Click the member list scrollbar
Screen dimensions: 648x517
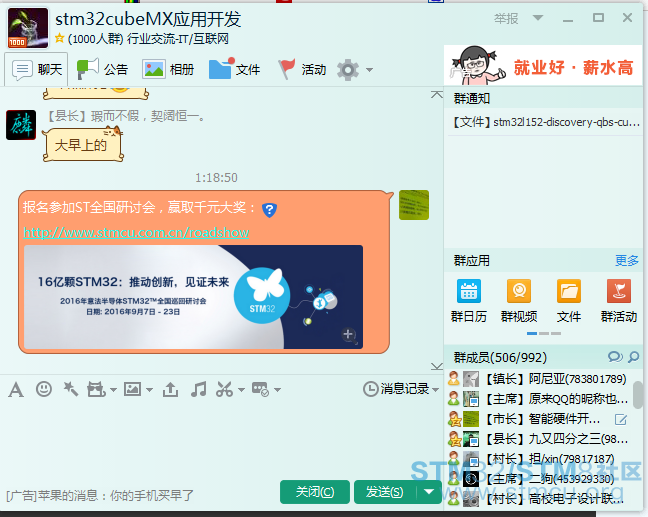[x=638, y=395]
